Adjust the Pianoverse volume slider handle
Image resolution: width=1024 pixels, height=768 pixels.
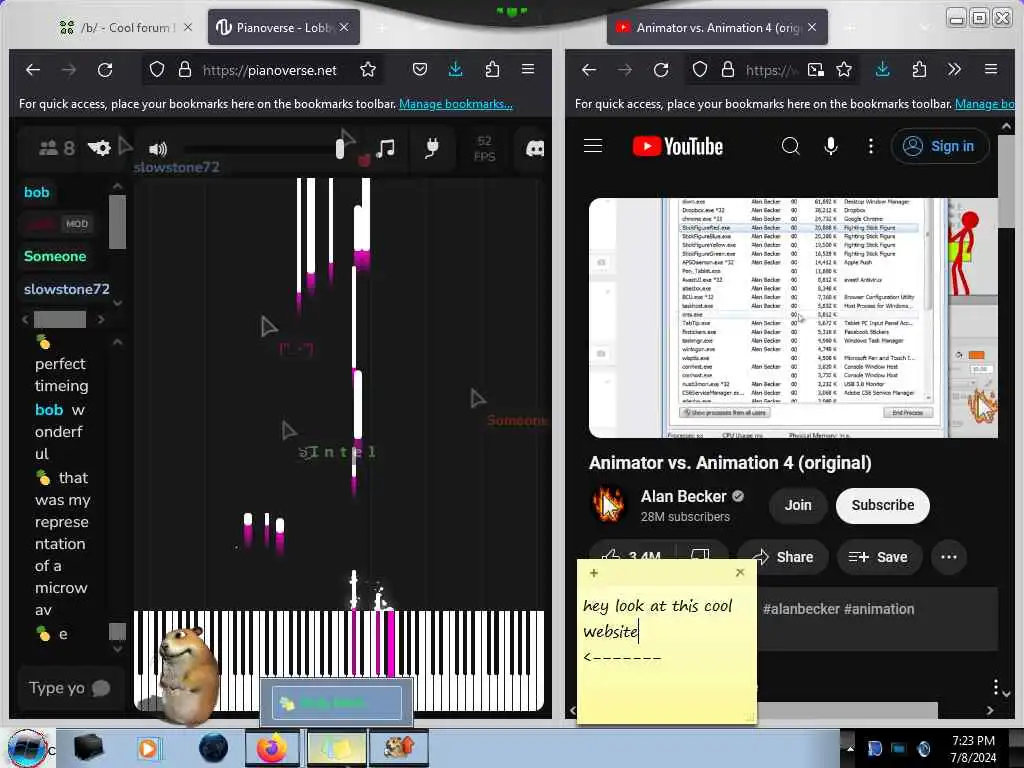click(x=340, y=149)
